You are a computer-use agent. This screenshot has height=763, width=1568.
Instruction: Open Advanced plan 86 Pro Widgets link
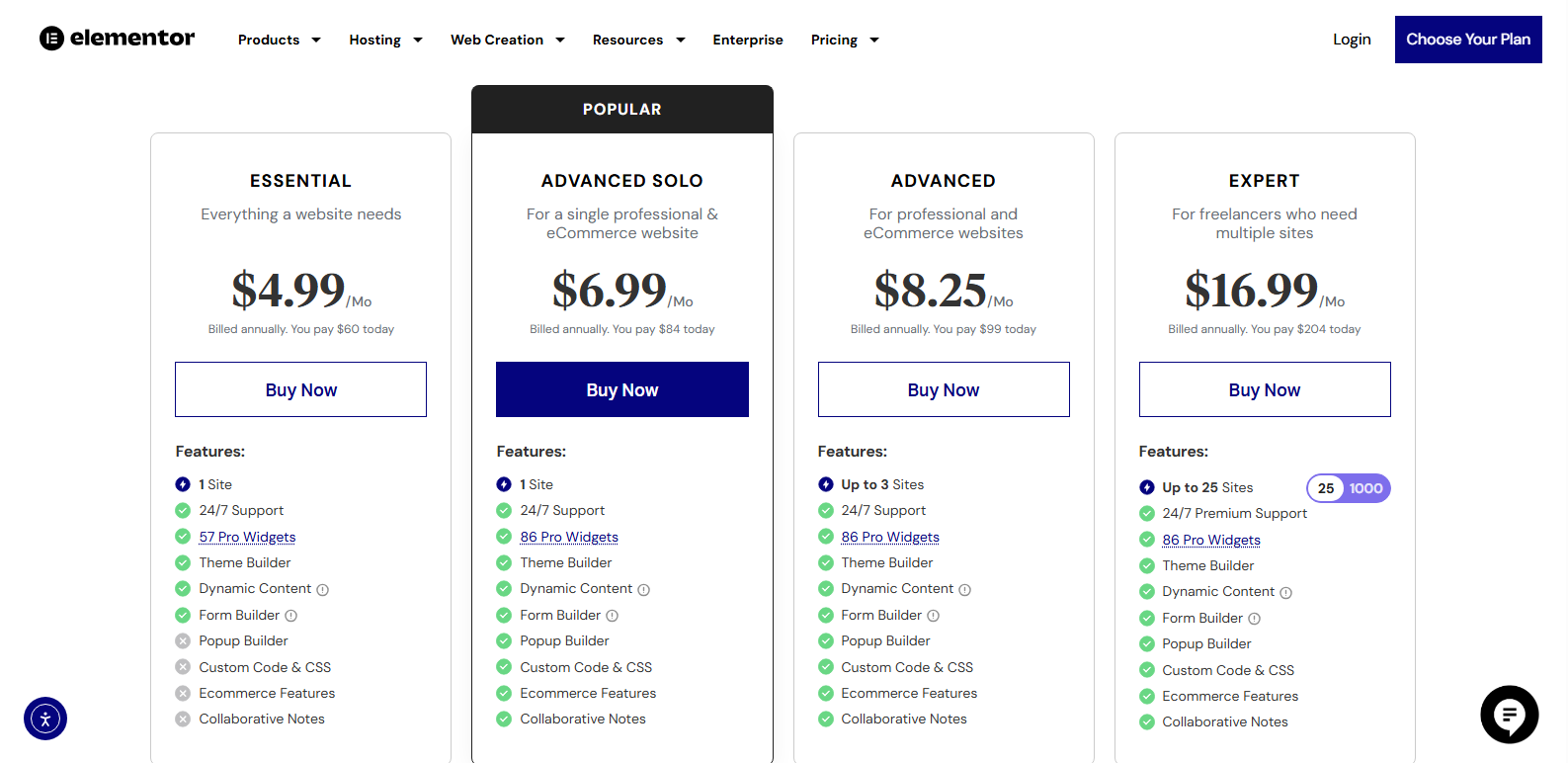(x=890, y=537)
